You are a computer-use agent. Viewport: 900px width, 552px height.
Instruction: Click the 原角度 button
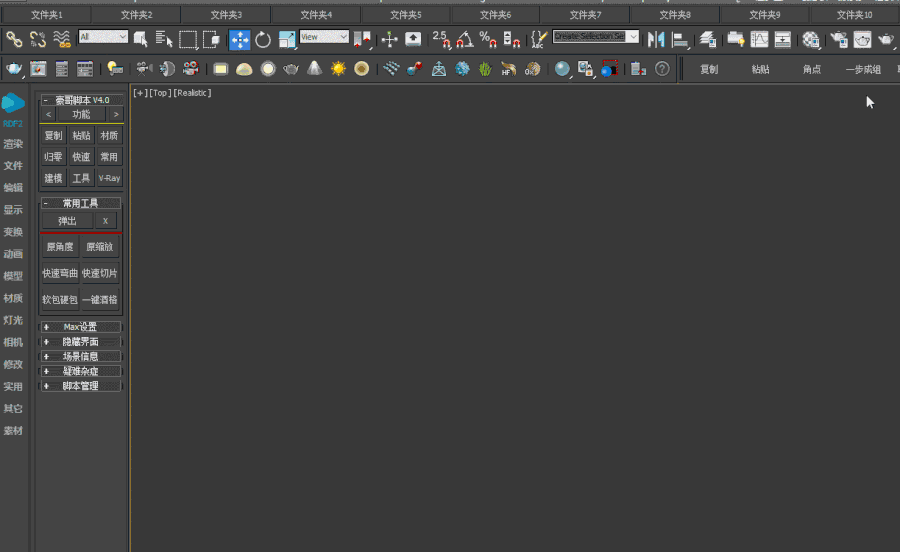coord(60,247)
